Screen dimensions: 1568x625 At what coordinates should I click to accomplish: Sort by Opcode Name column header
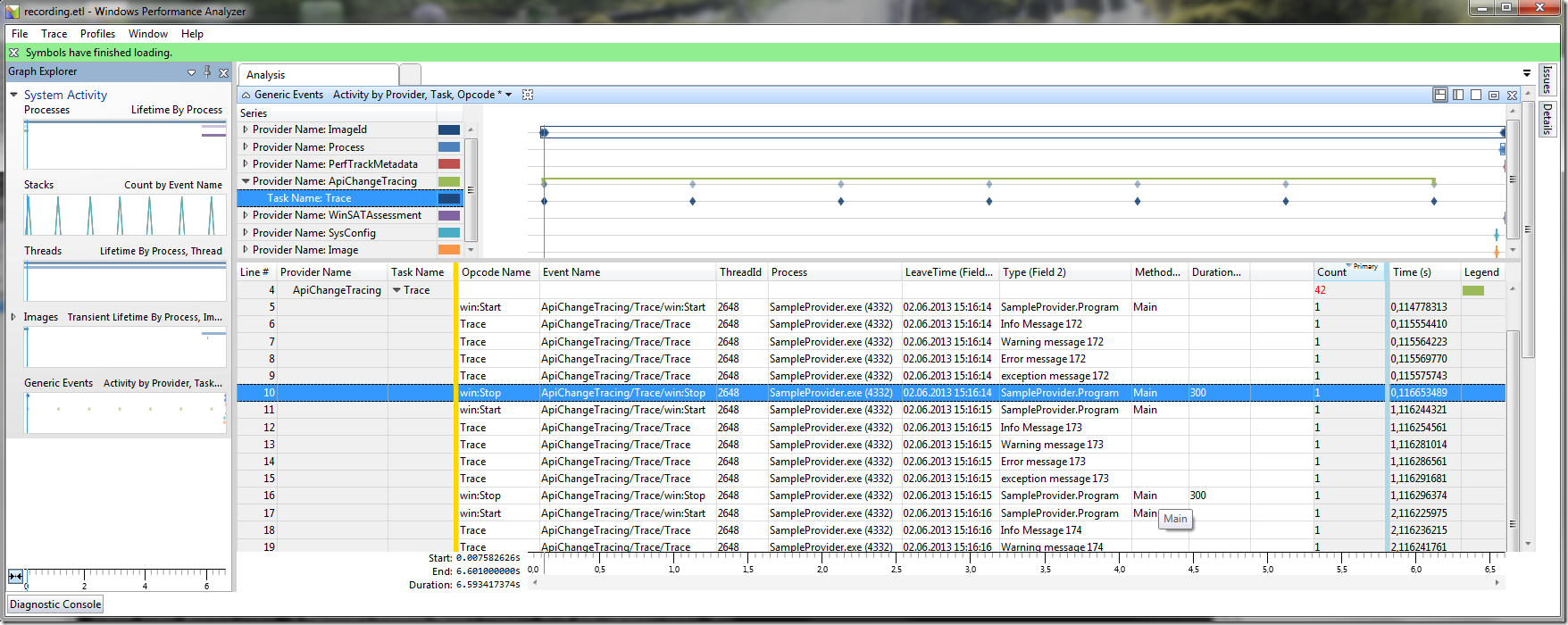[x=496, y=272]
